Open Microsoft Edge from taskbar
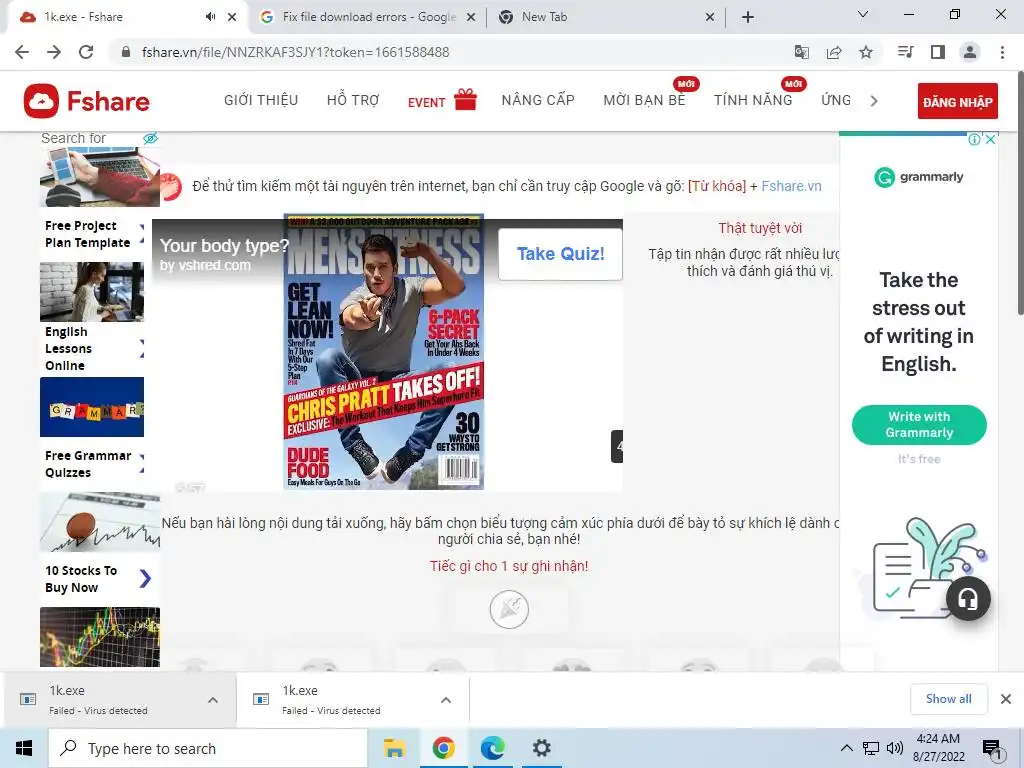 pos(492,748)
